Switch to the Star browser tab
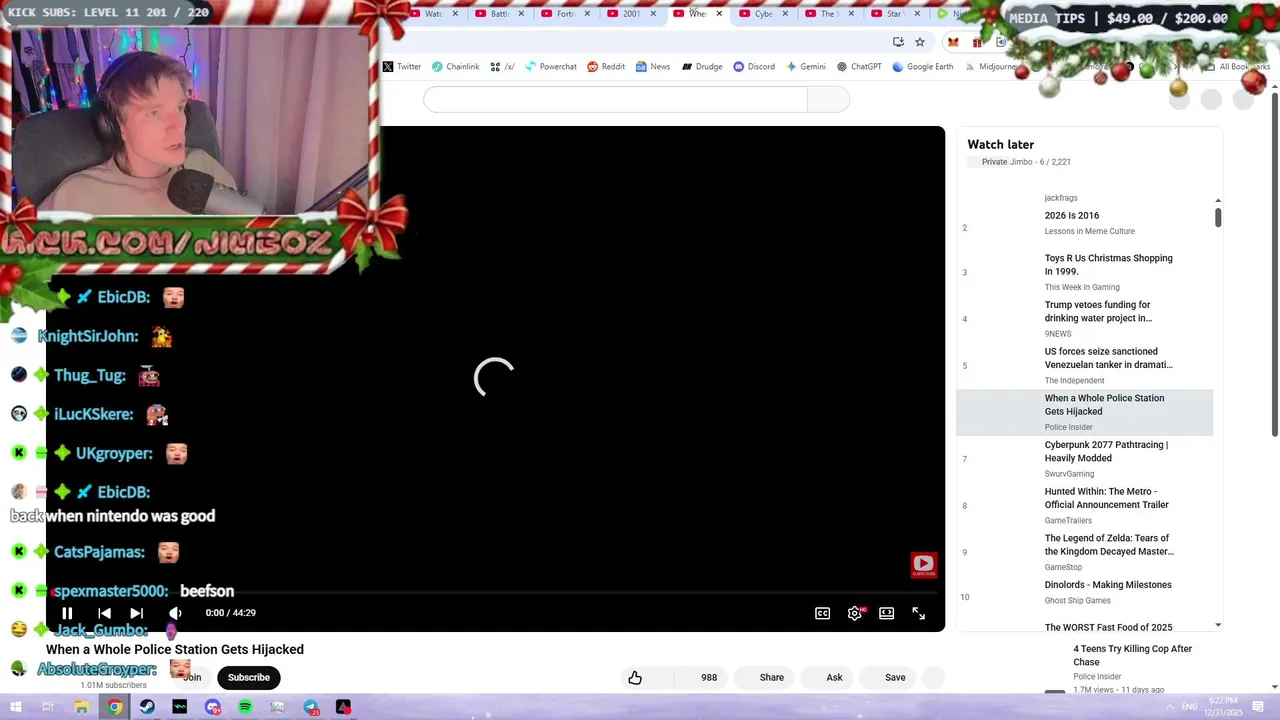The width and height of the screenshot is (1280, 720). [894, 14]
